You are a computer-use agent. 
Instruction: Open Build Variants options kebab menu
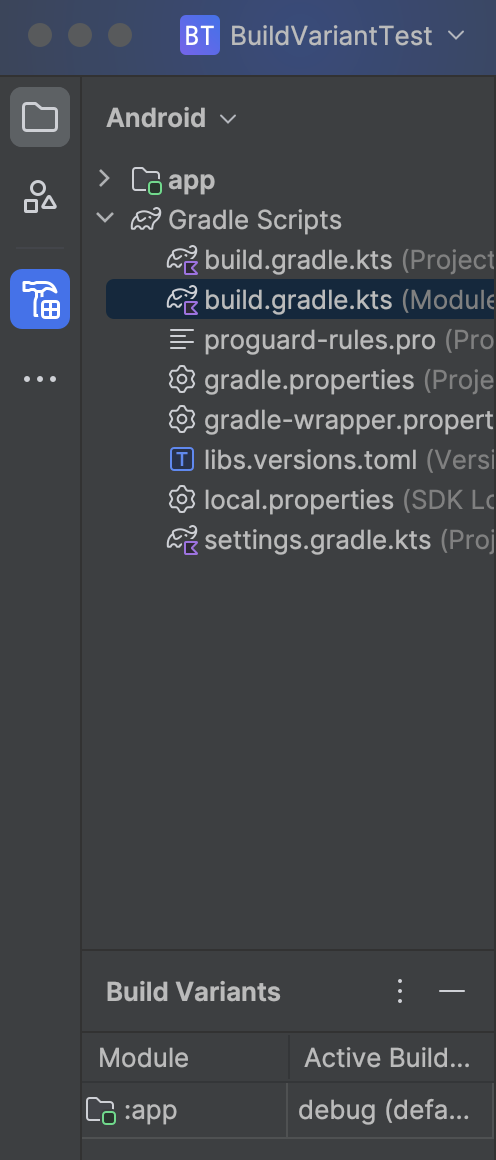click(400, 991)
